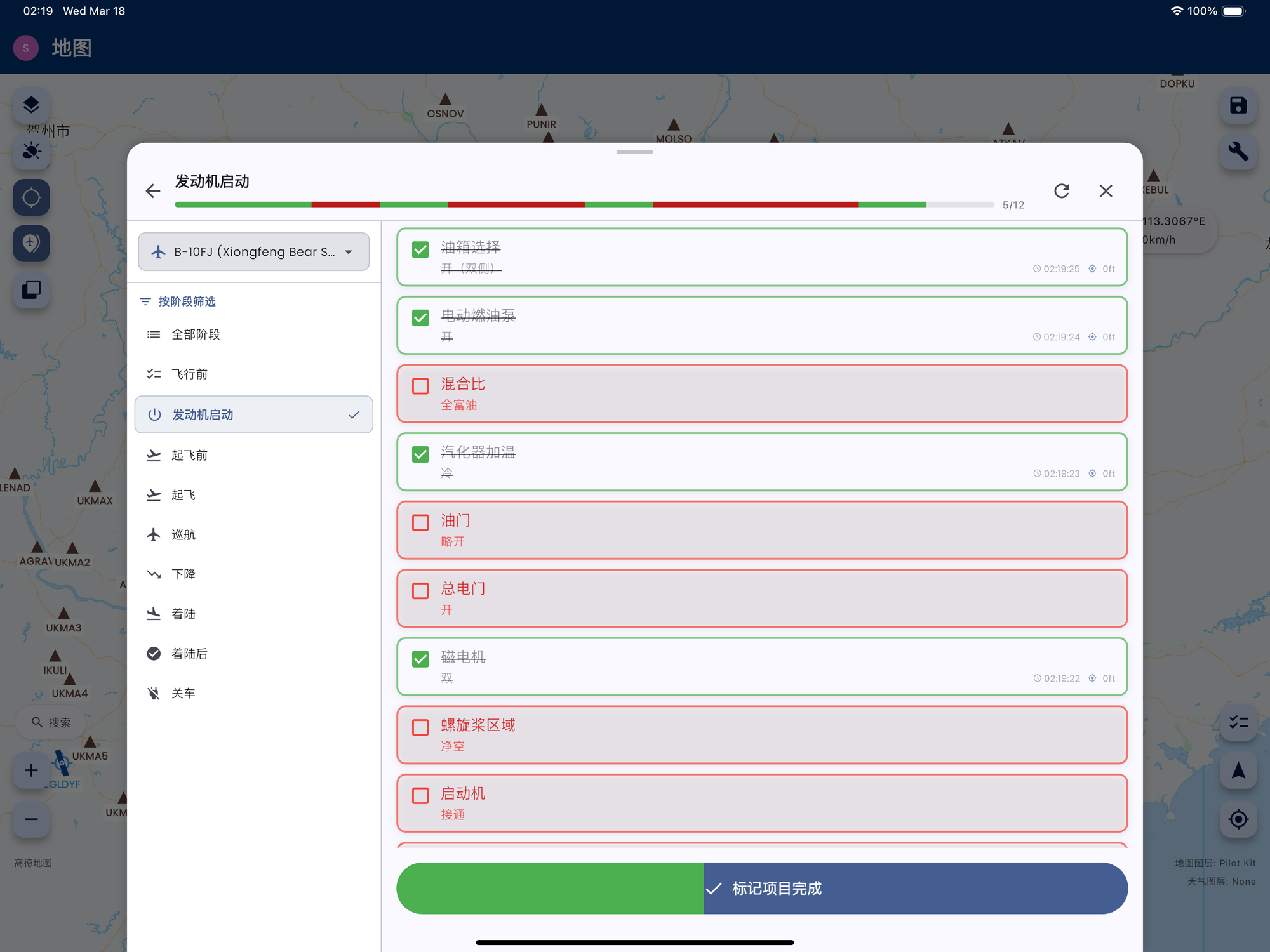Image resolution: width=1270 pixels, height=952 pixels.
Task: Select the 巡航 phase item
Action: point(184,534)
